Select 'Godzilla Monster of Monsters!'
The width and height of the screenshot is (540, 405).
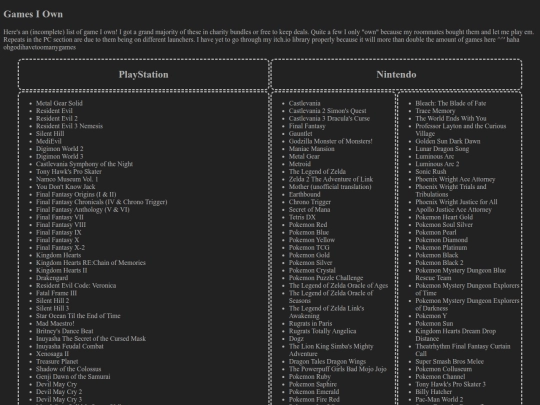pyautogui.click(x=331, y=141)
